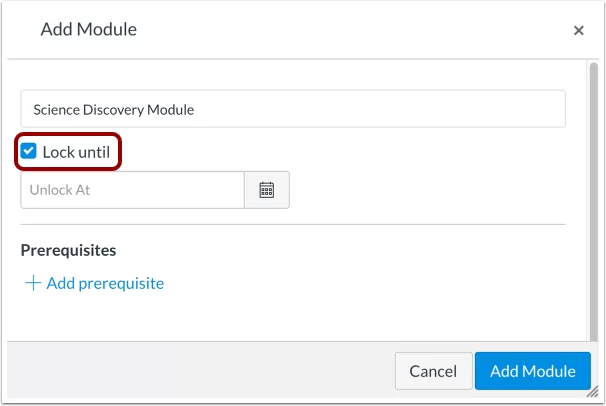Click empty header area beside dialog title
The width and height of the screenshot is (606, 406).
pyautogui.click(x=350, y=30)
